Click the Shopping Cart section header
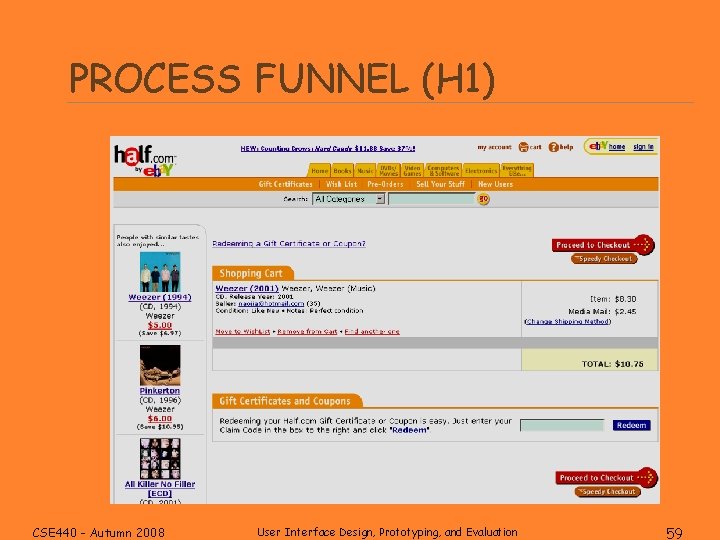This screenshot has height=540, width=720. coord(252,273)
